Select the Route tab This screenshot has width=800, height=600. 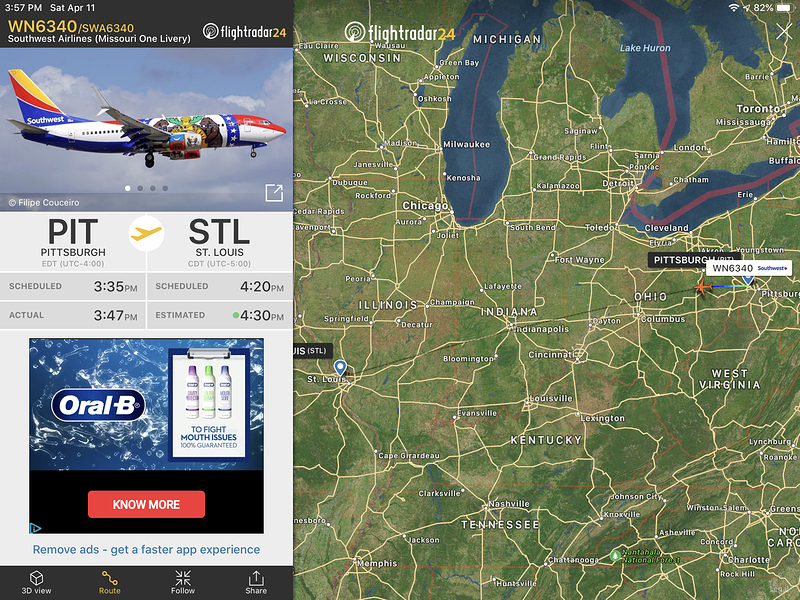point(110,582)
